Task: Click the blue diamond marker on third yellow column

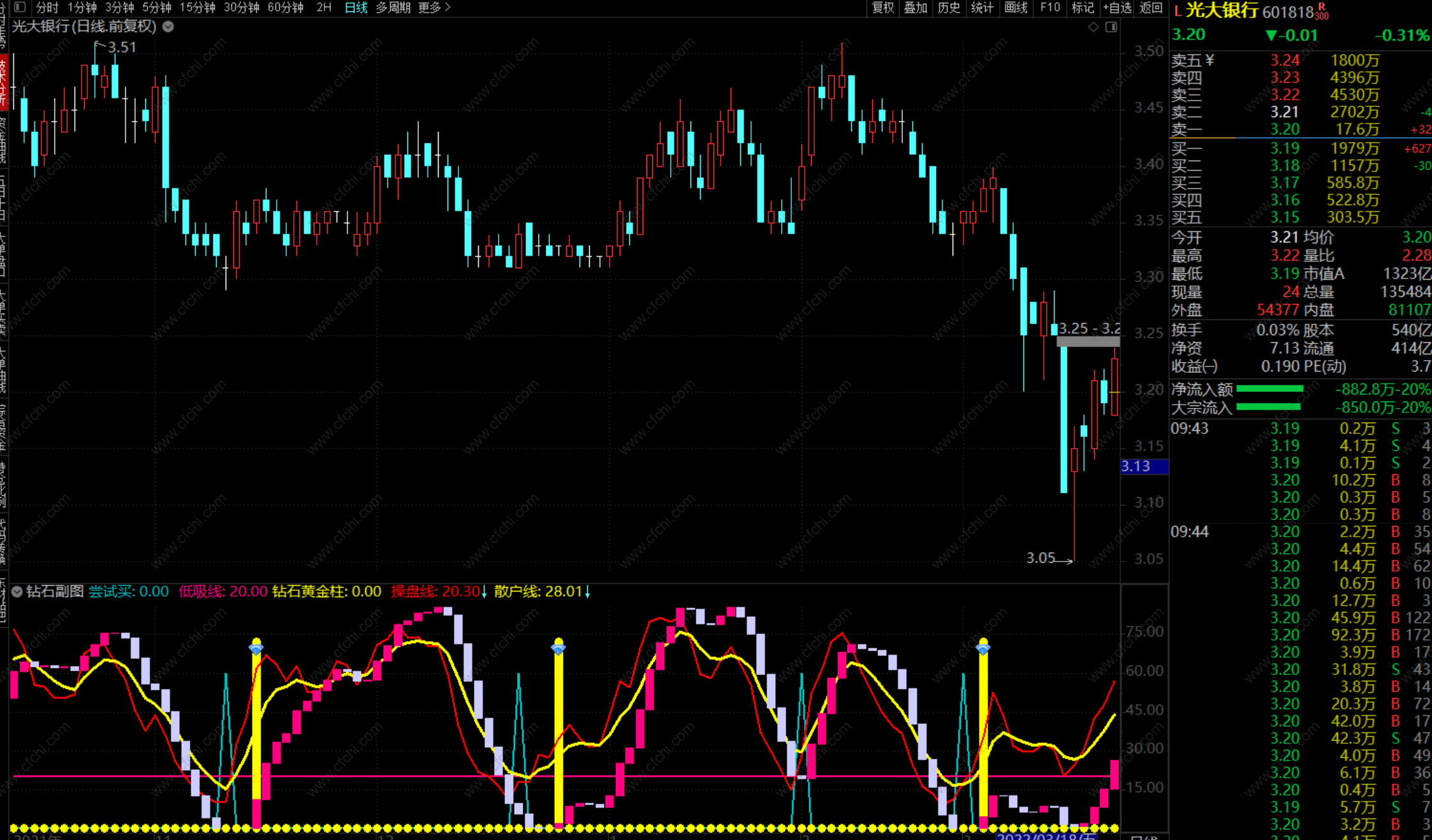Action: 983,649
